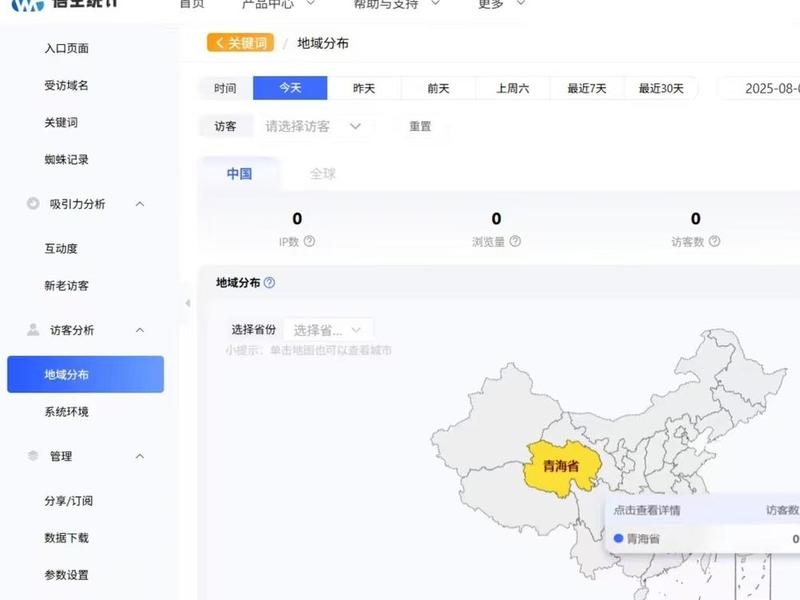Screen dimensions: 800x600
Task: Expand the 产品中心 top menu
Action: (x=279, y=4)
